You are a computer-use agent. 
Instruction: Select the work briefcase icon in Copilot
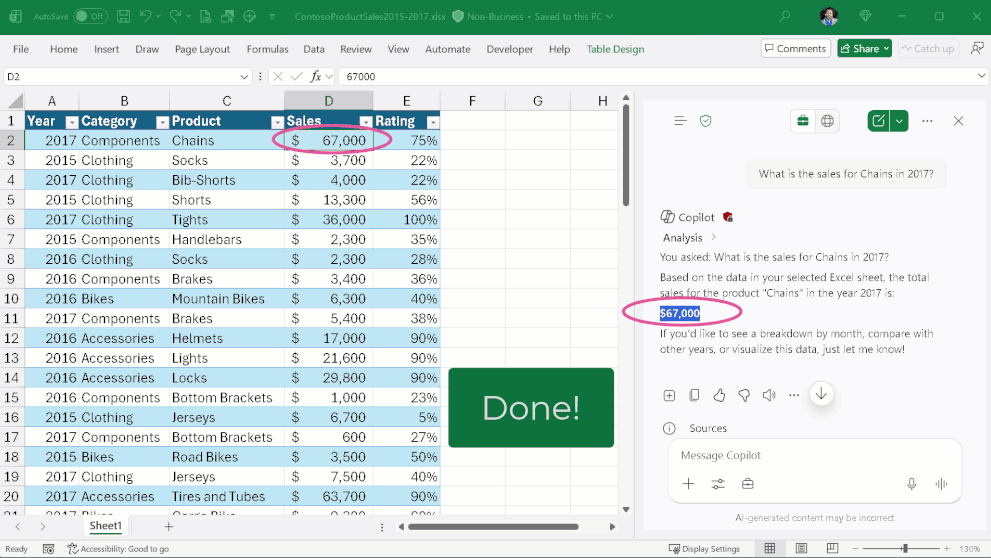click(803, 121)
